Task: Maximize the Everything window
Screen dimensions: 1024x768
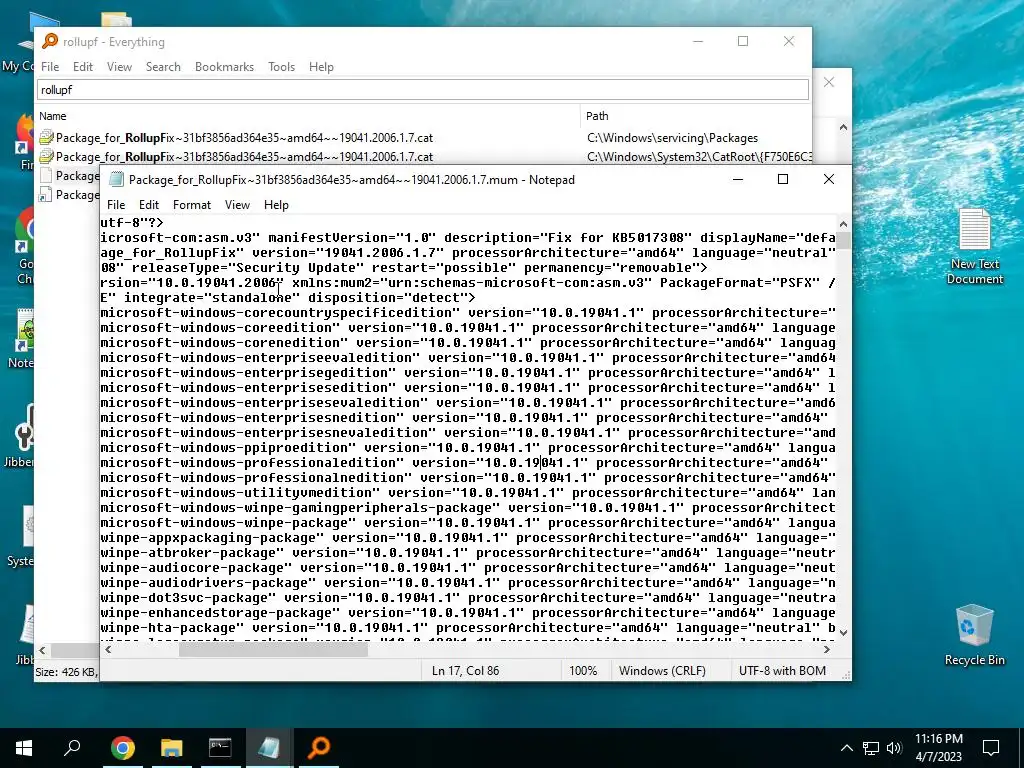Action: pos(743,41)
